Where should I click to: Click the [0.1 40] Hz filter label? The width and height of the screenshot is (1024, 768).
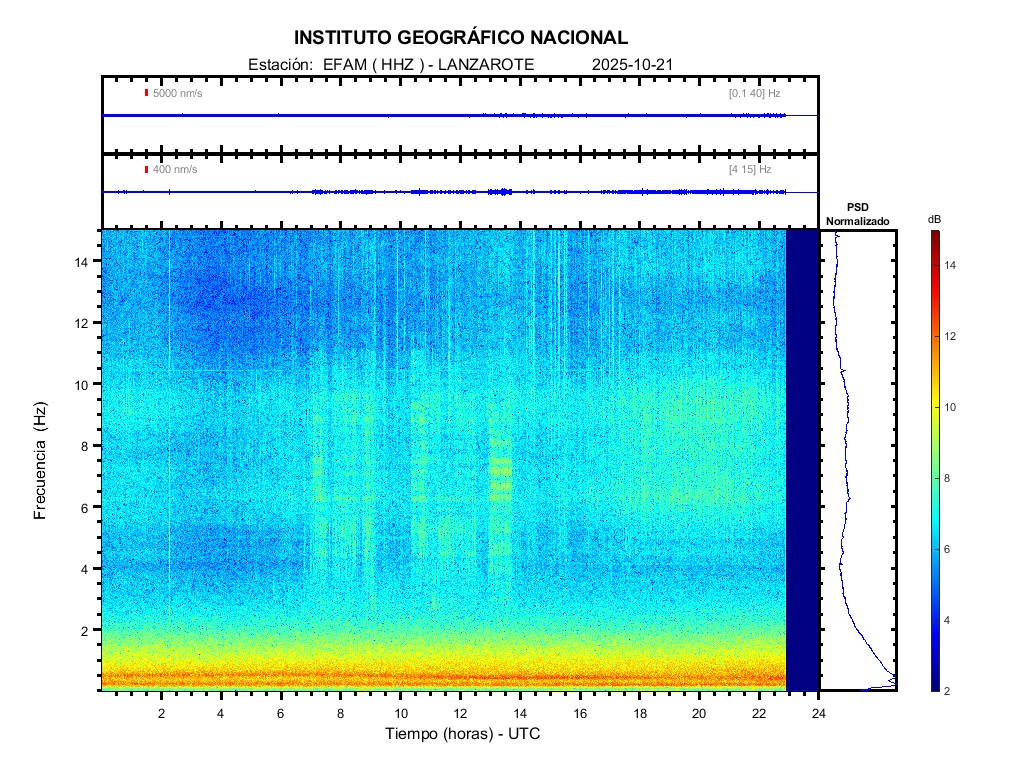[x=754, y=93]
